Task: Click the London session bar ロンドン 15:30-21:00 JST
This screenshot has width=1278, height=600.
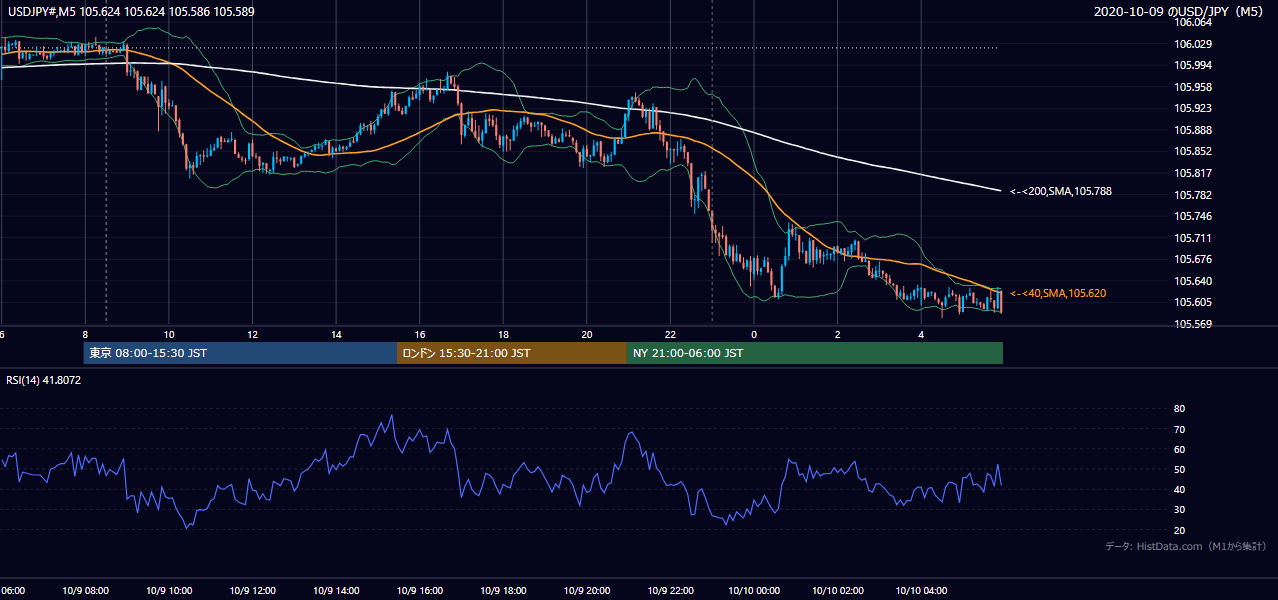Action: coord(512,353)
